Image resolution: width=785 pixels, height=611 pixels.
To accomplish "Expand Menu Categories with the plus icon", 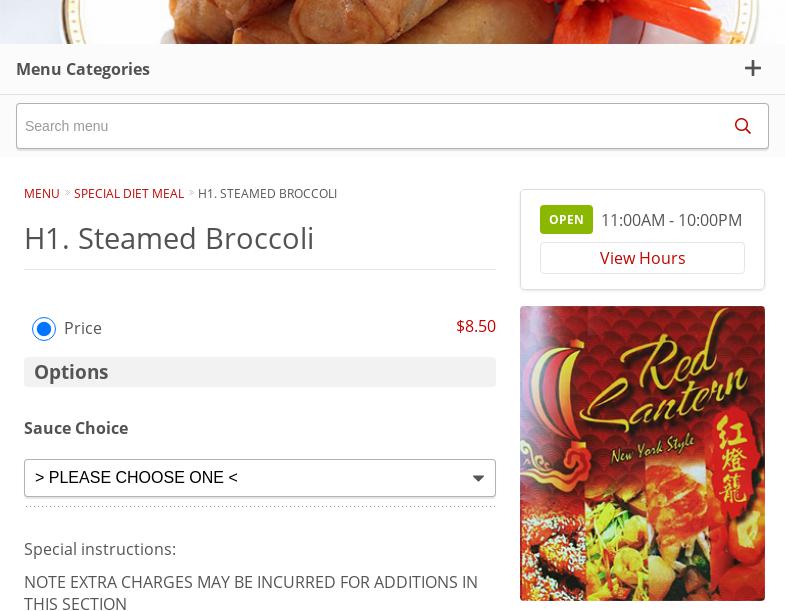I will click(752, 69).
